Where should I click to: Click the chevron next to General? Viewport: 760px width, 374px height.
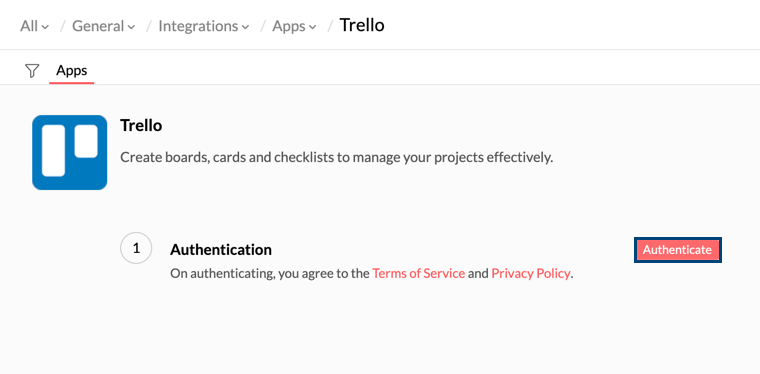pyautogui.click(x=131, y=27)
